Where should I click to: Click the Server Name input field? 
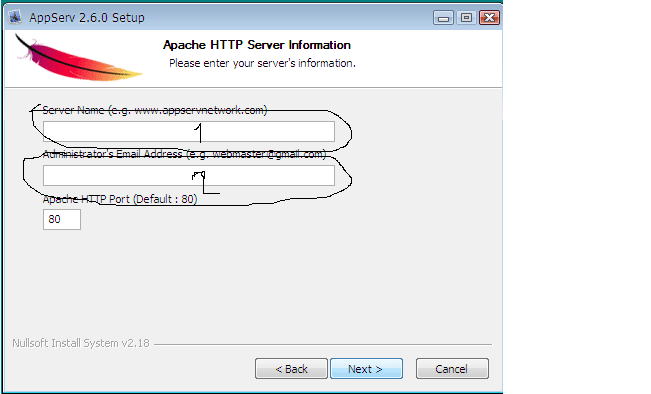188,132
